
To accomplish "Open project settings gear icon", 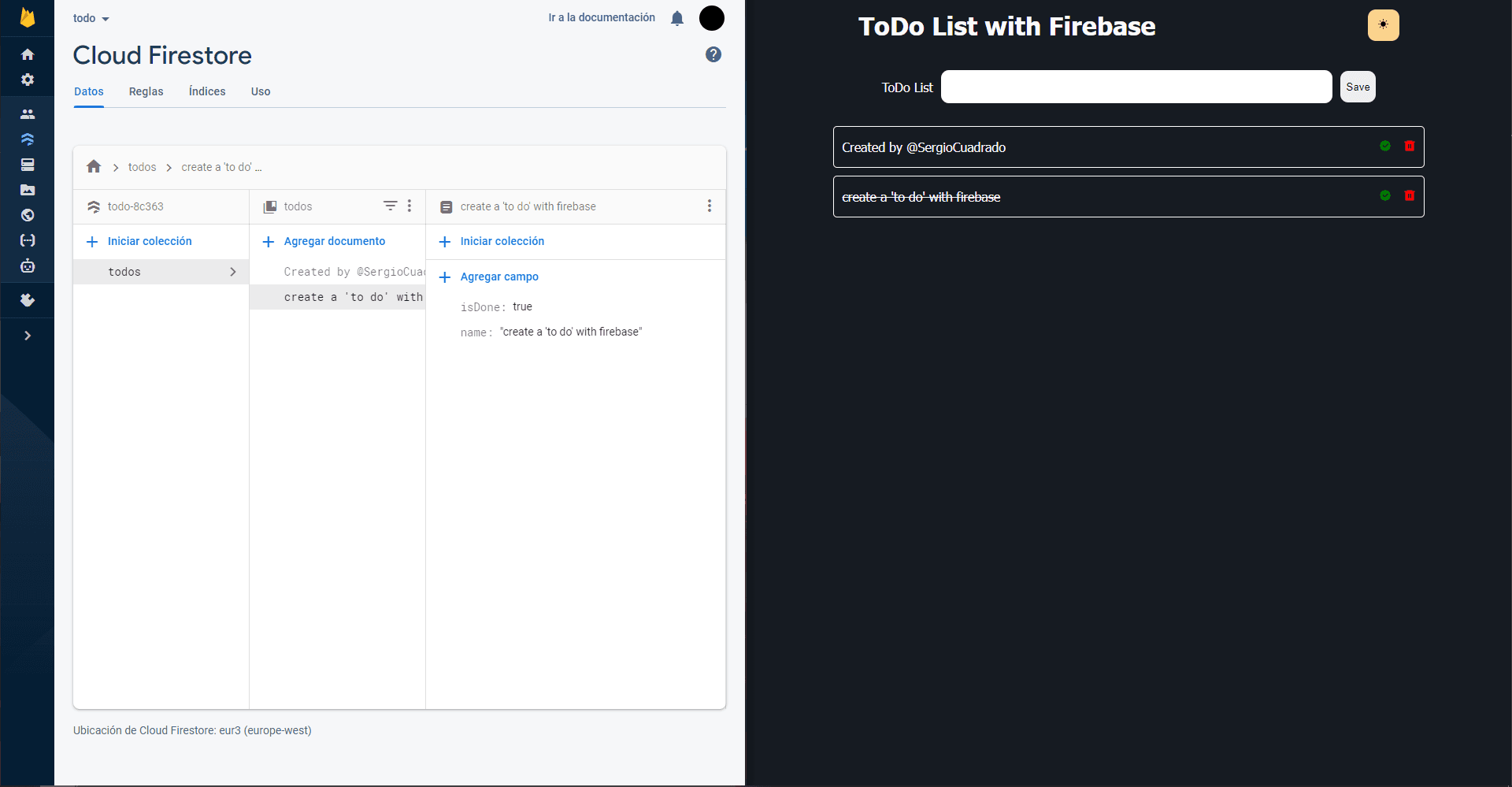I will 28,80.
